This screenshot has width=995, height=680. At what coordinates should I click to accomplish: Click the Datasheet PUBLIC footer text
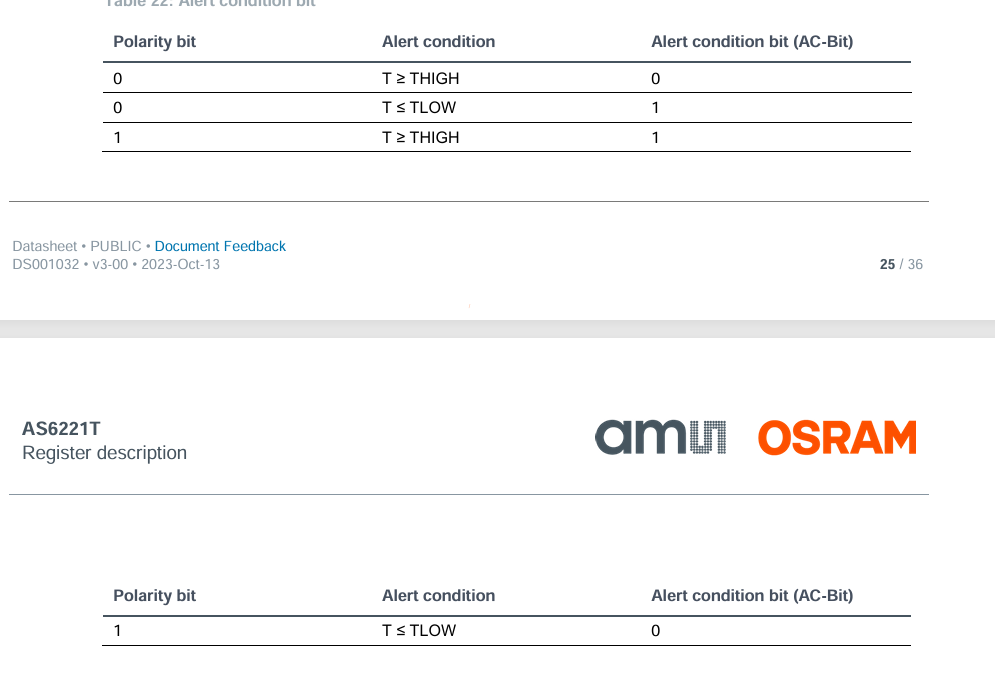tap(77, 246)
